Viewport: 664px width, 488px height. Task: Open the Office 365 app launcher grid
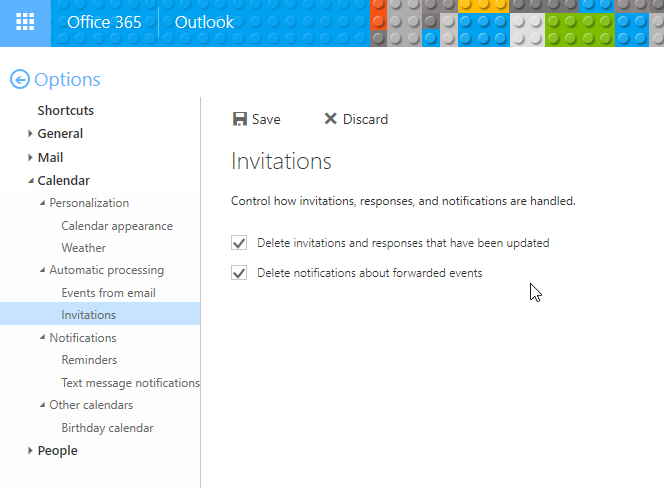25,22
